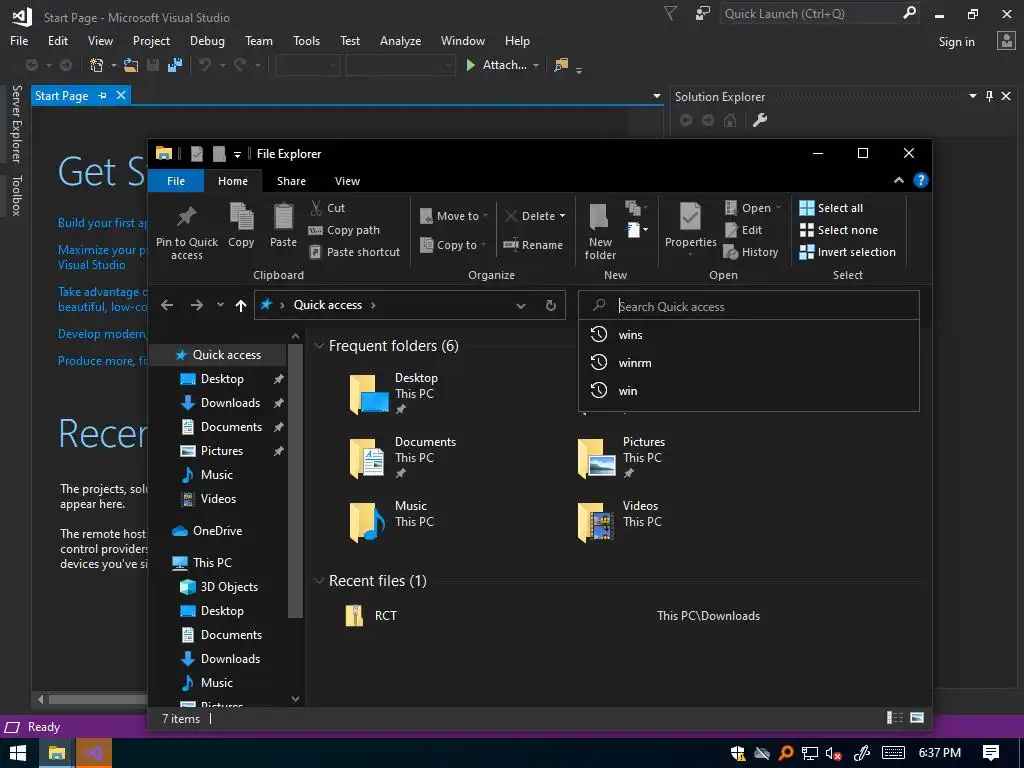This screenshot has width=1024, height=768.
Task: Click Cut in Clipboard group
Action: click(327, 208)
